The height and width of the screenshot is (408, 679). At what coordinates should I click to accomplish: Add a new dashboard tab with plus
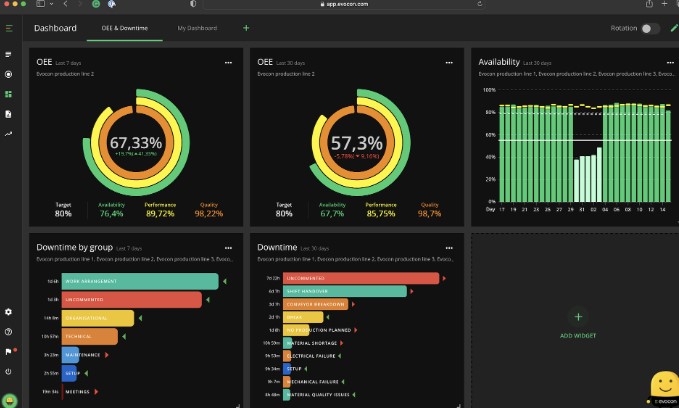click(x=246, y=28)
